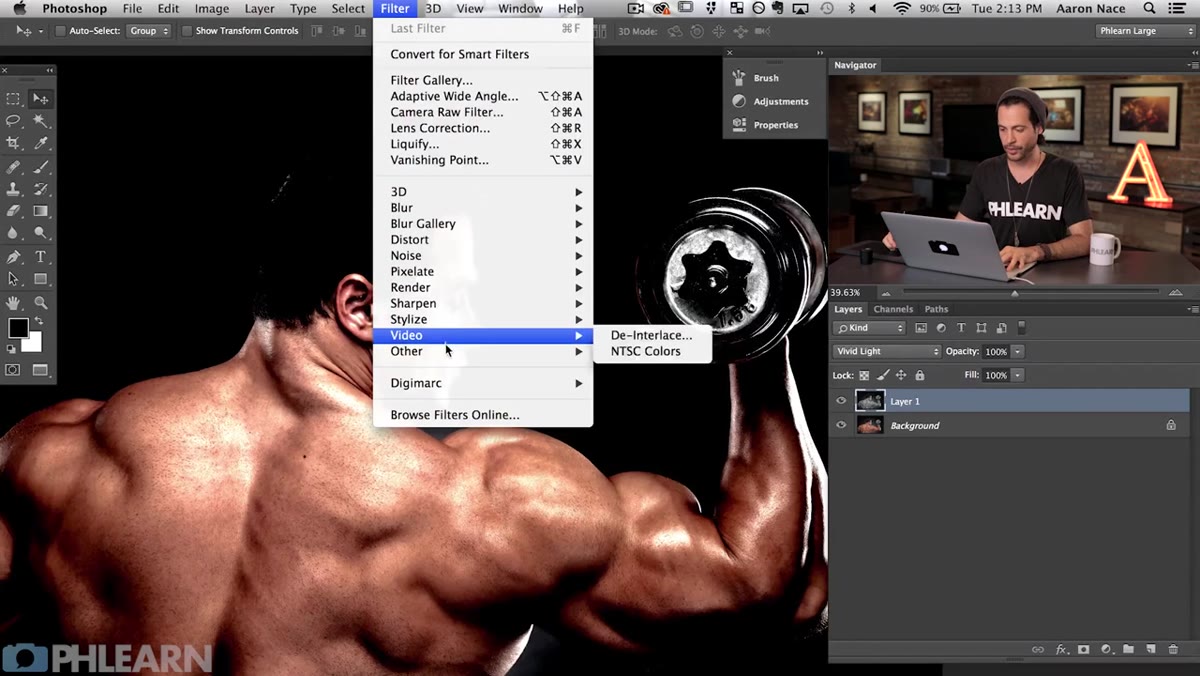Screen dimensions: 1200x676
Task: Select the Magic Wand tool
Action: pos(41,121)
